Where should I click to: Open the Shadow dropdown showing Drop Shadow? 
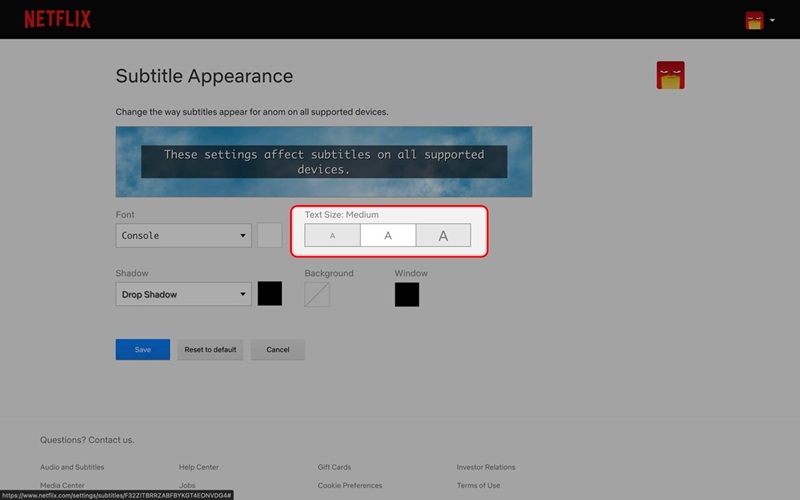tap(183, 294)
